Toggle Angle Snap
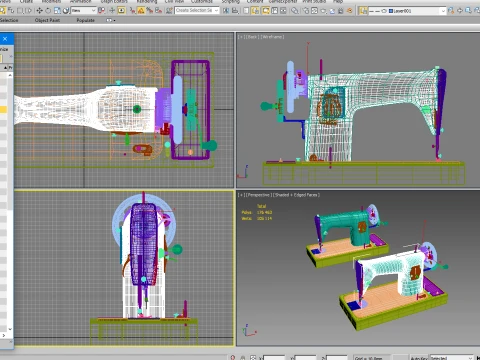 141,11
